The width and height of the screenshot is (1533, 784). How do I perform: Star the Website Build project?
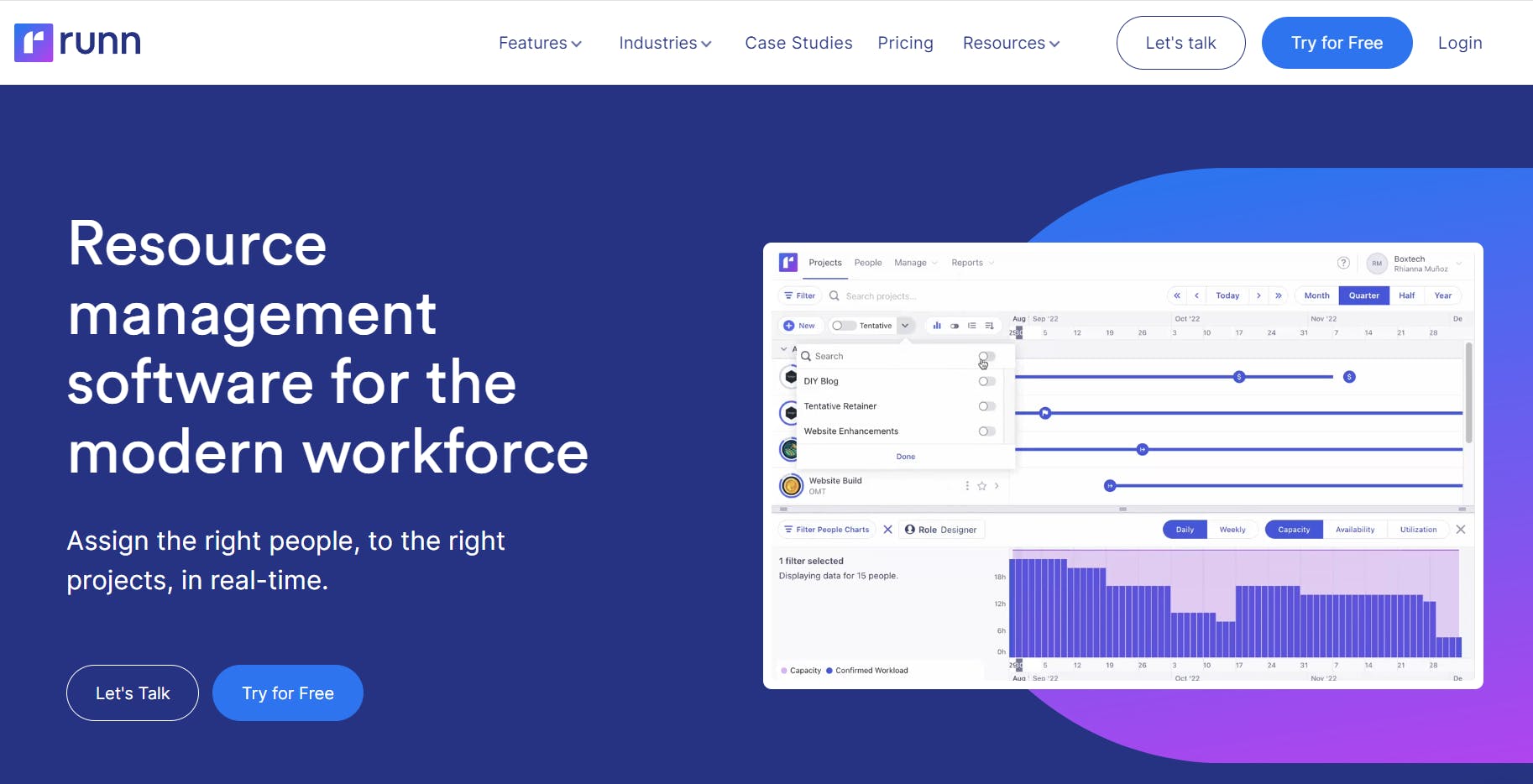pyautogui.click(x=981, y=486)
